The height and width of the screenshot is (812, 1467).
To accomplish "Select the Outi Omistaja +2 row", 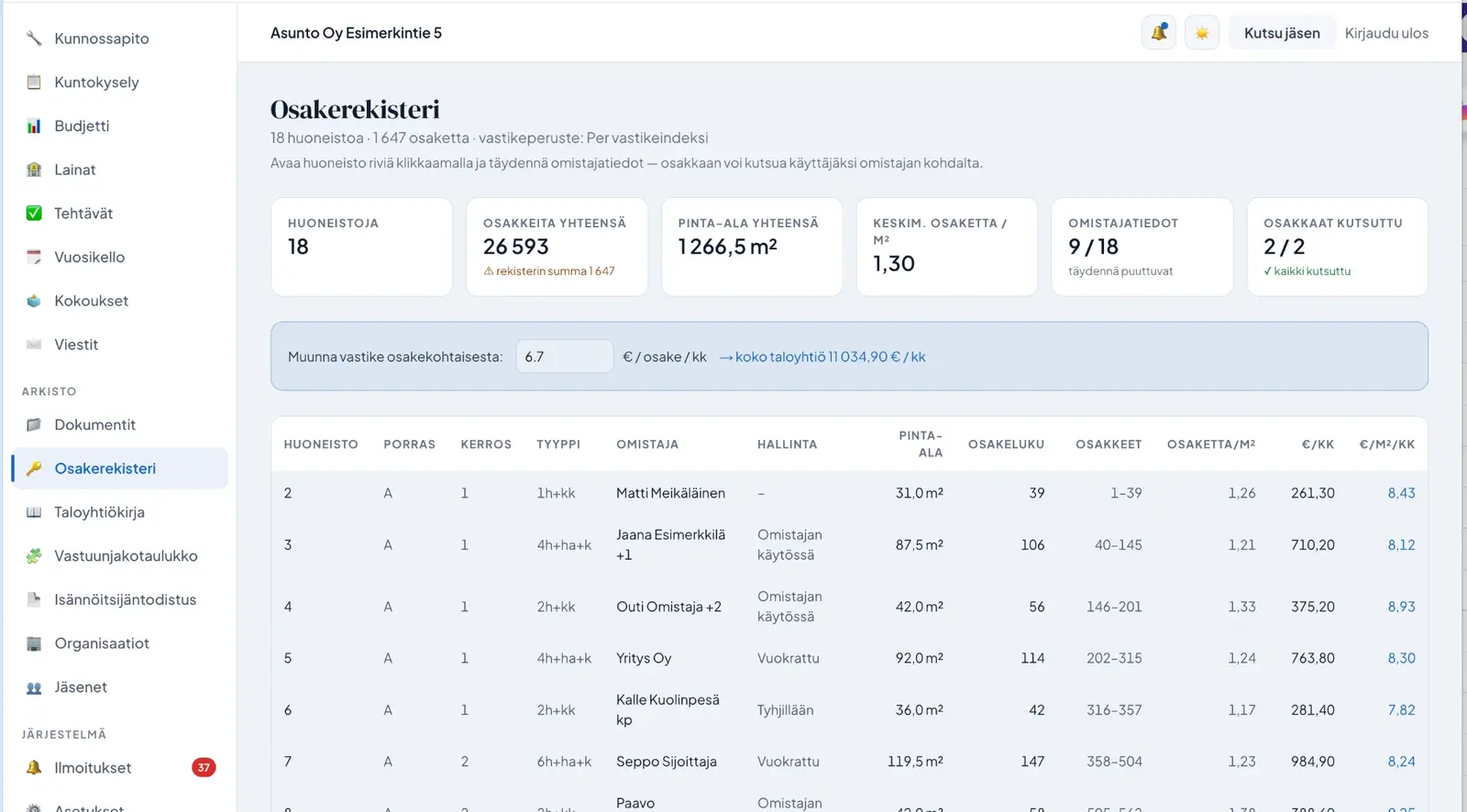I will point(849,607).
